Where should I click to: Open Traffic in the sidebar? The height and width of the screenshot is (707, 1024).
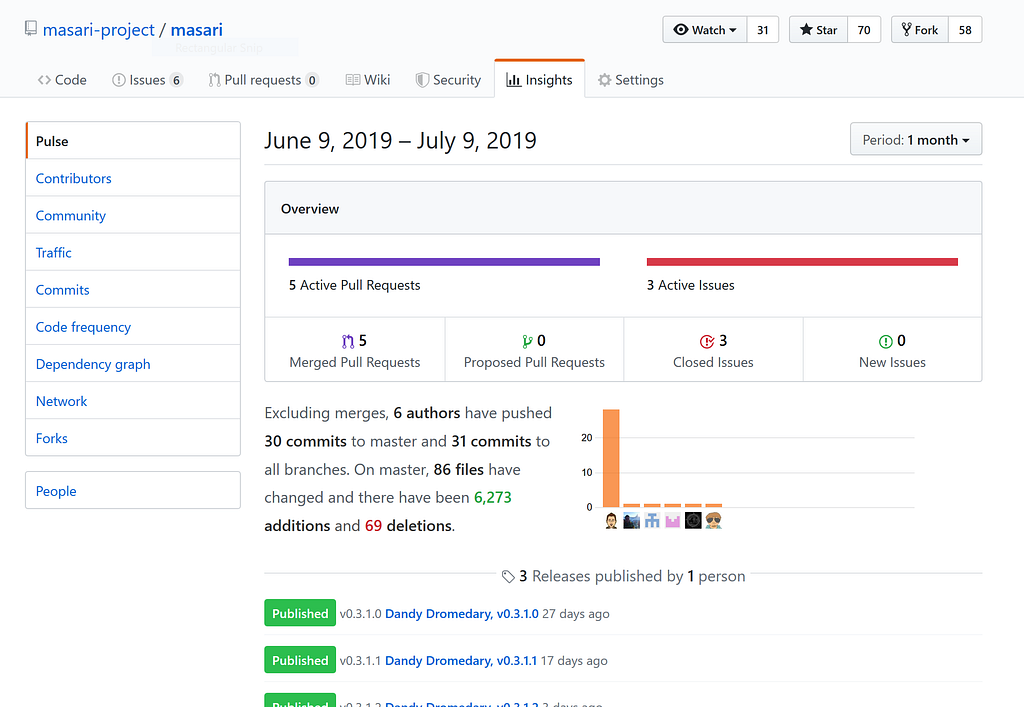[x=133, y=252]
